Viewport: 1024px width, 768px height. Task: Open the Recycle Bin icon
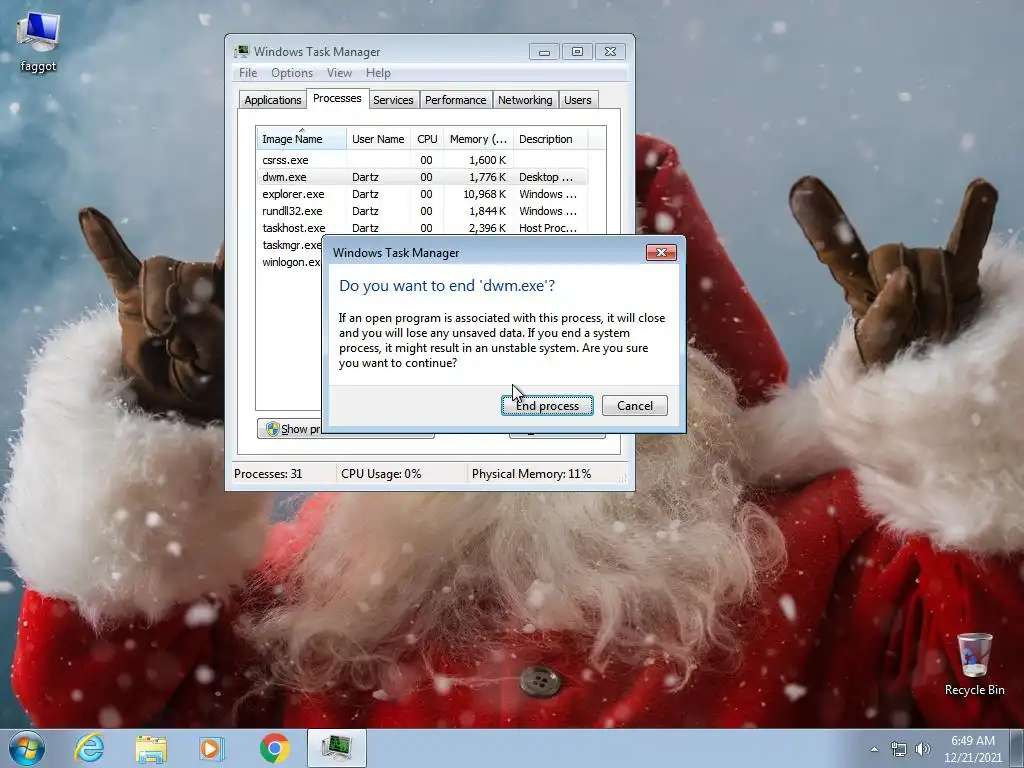974,664
